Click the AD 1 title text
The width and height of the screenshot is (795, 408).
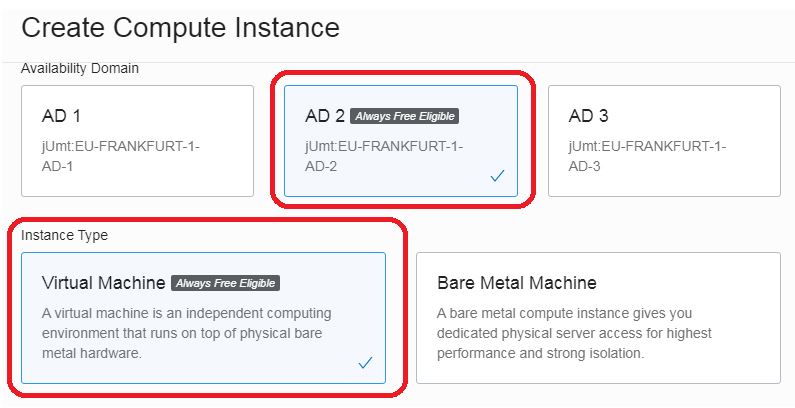61,116
